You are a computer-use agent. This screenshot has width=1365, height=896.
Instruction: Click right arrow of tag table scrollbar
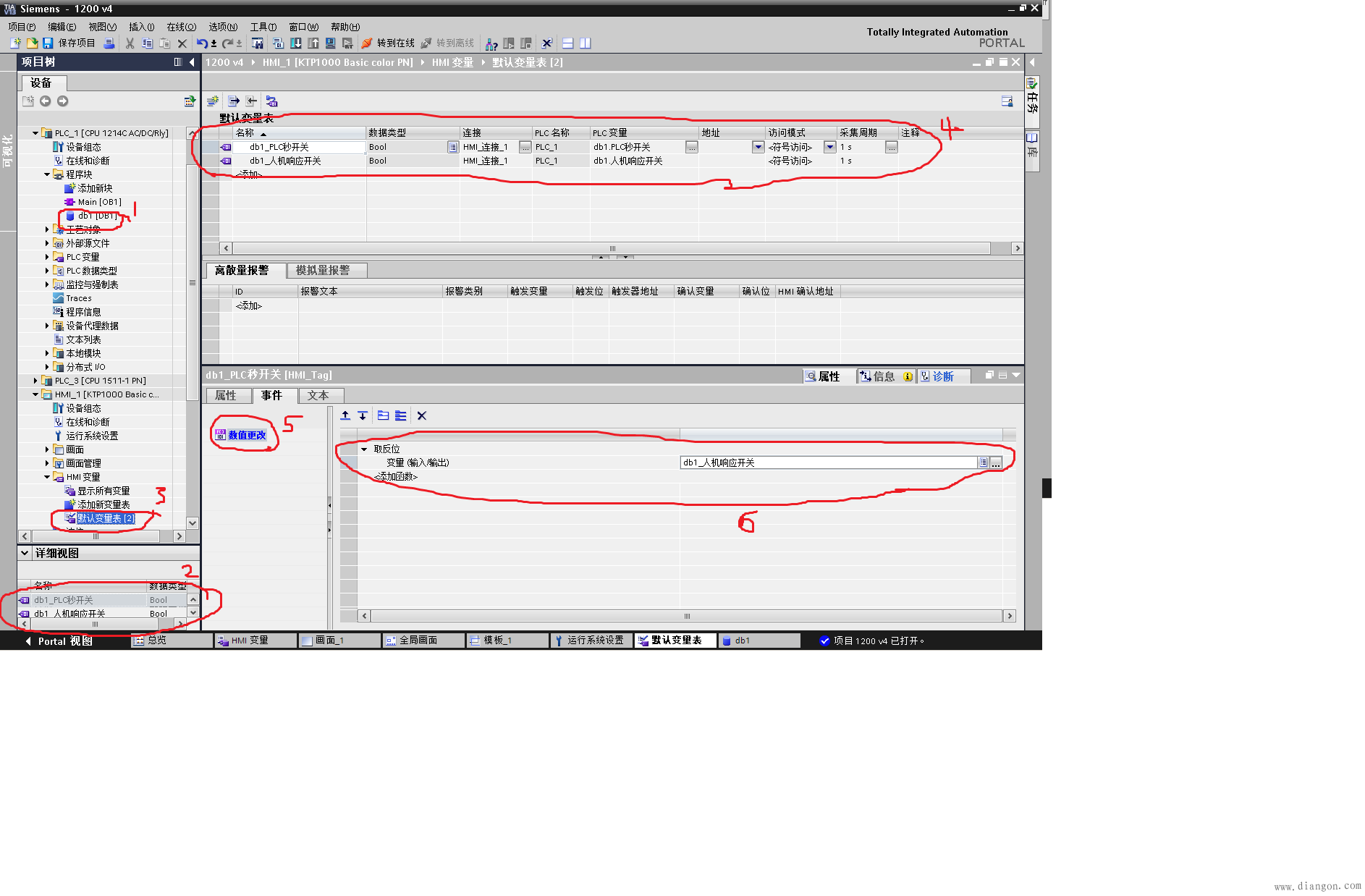point(1017,248)
